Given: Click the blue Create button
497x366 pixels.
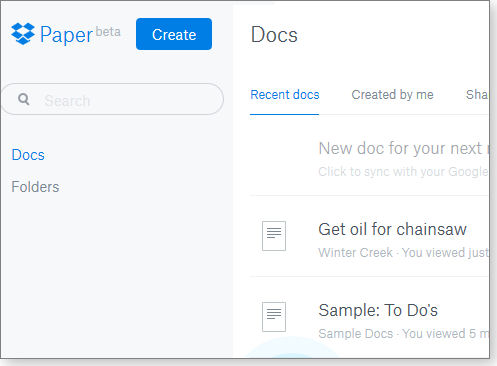Looking at the screenshot, I should 174,34.
